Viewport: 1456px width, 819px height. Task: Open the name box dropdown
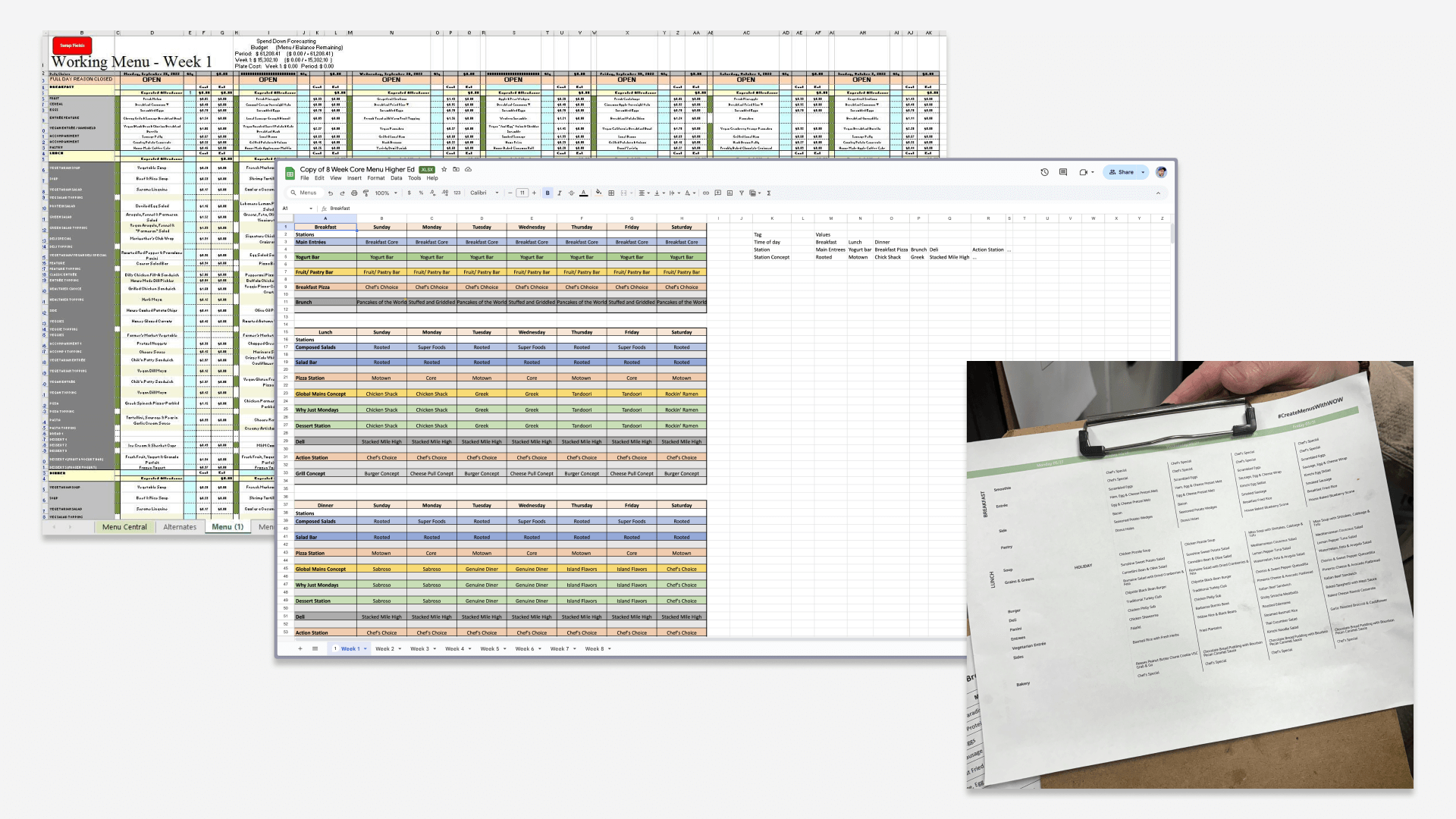[311, 209]
